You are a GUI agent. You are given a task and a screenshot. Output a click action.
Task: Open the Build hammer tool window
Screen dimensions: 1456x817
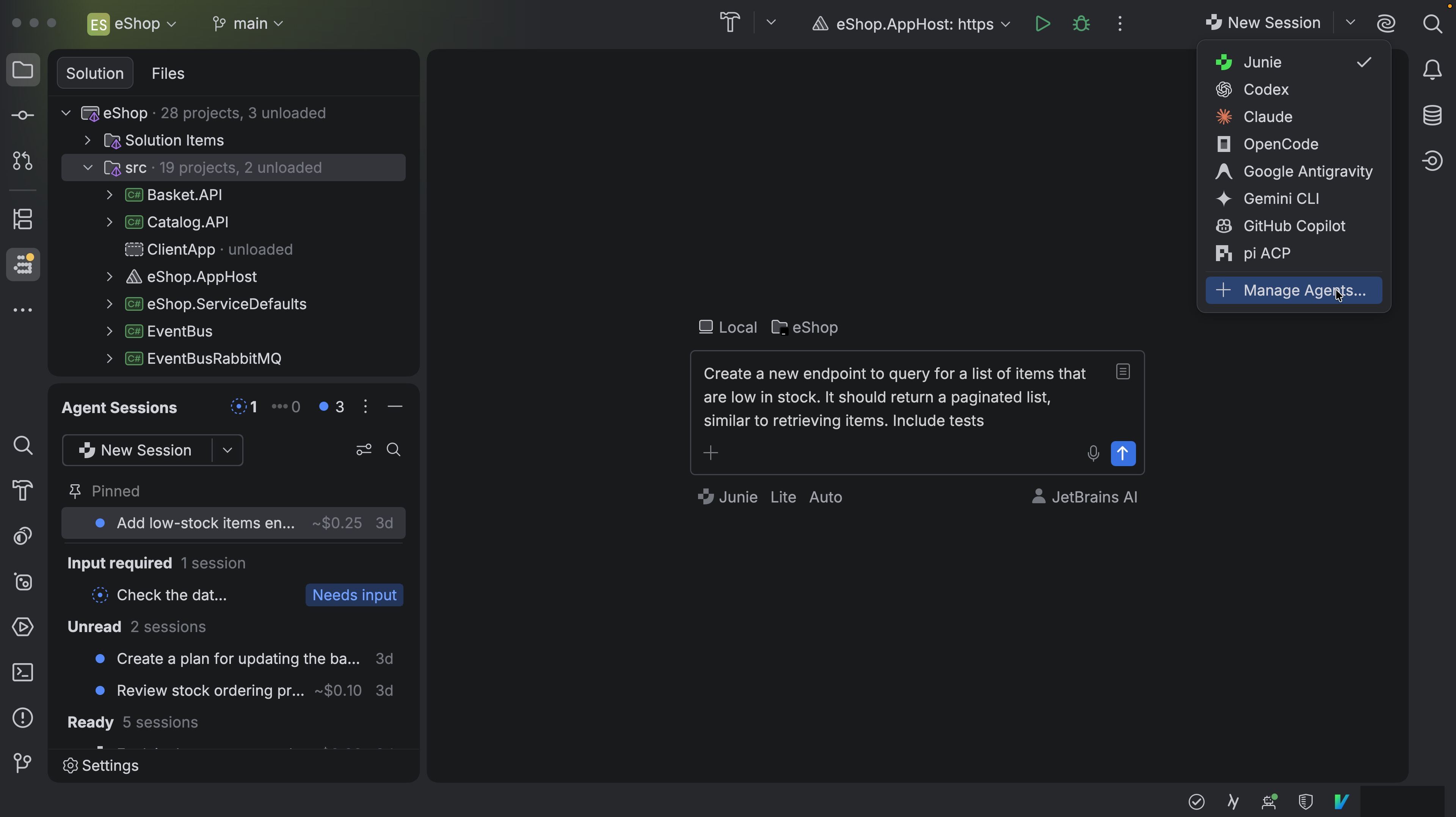pos(23,490)
